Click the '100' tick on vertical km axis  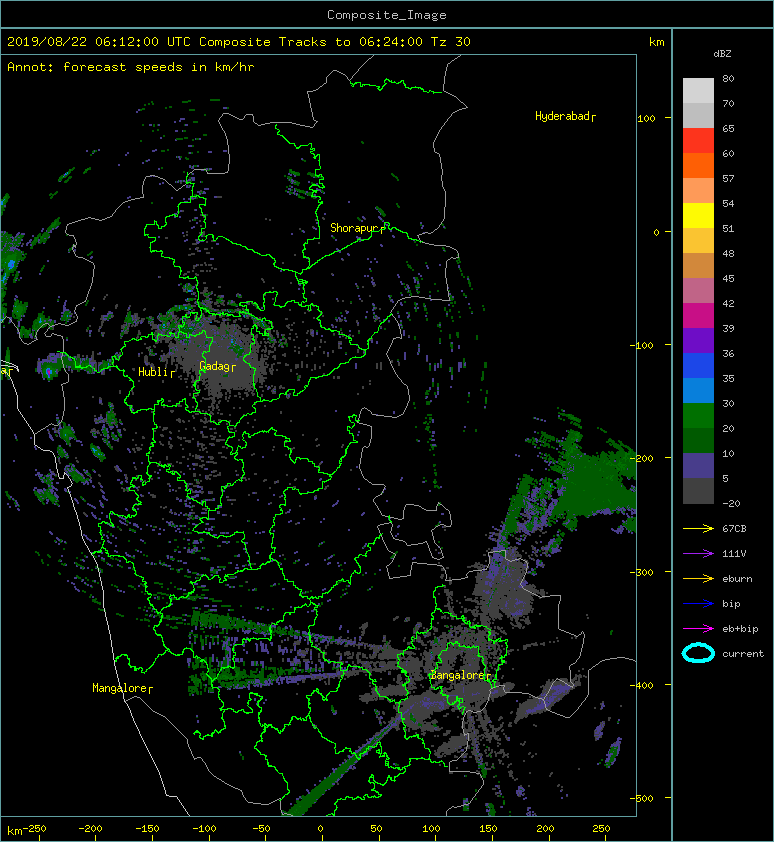coord(646,119)
